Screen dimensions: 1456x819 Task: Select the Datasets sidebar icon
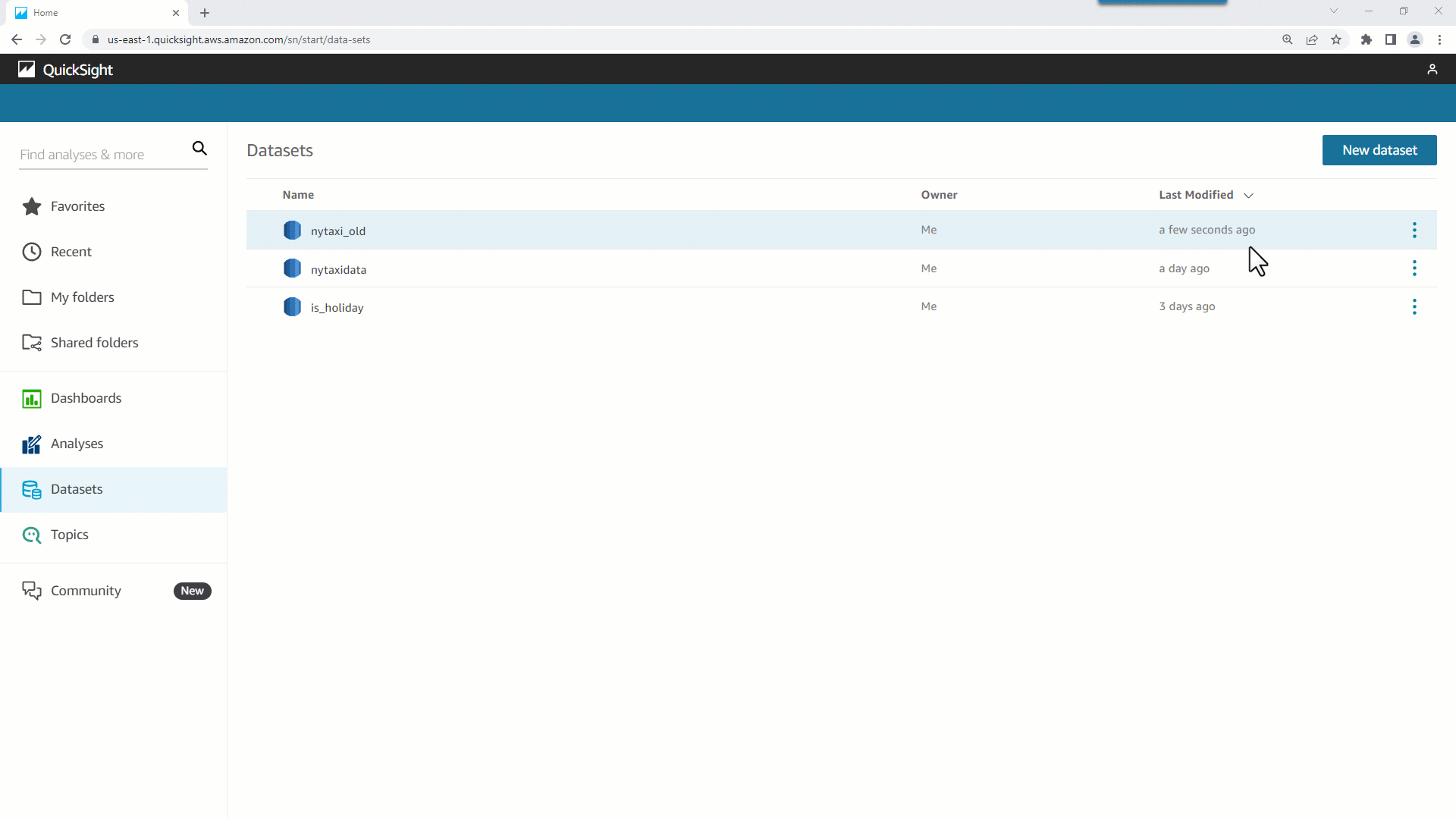coord(32,489)
